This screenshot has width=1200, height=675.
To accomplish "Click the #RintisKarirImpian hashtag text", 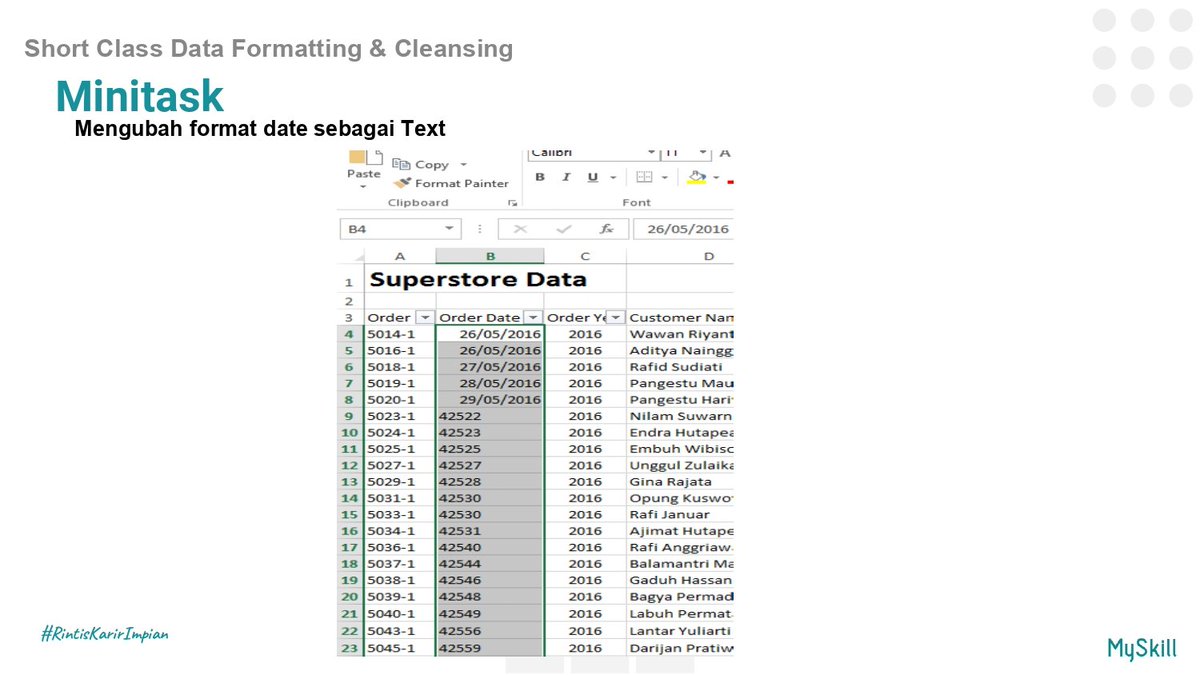I will [x=105, y=633].
